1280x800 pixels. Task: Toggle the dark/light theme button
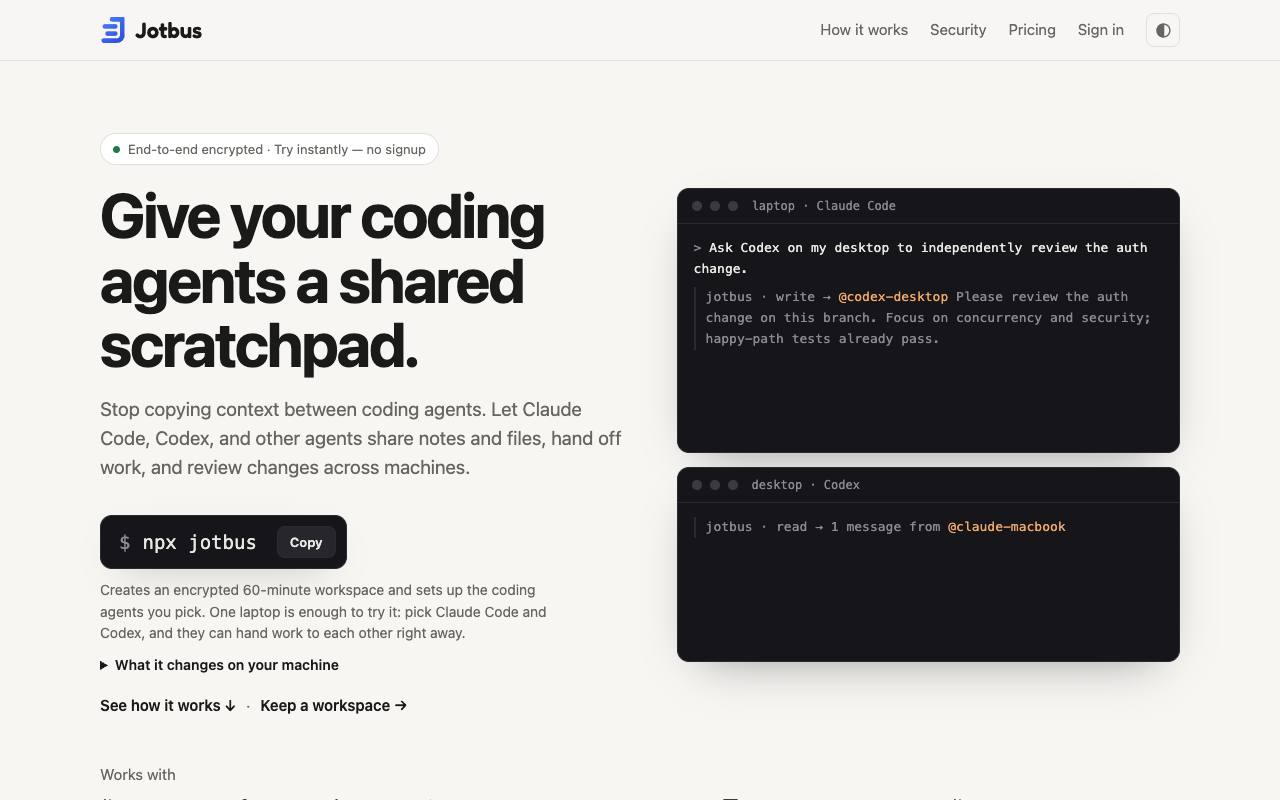[x=1163, y=30]
